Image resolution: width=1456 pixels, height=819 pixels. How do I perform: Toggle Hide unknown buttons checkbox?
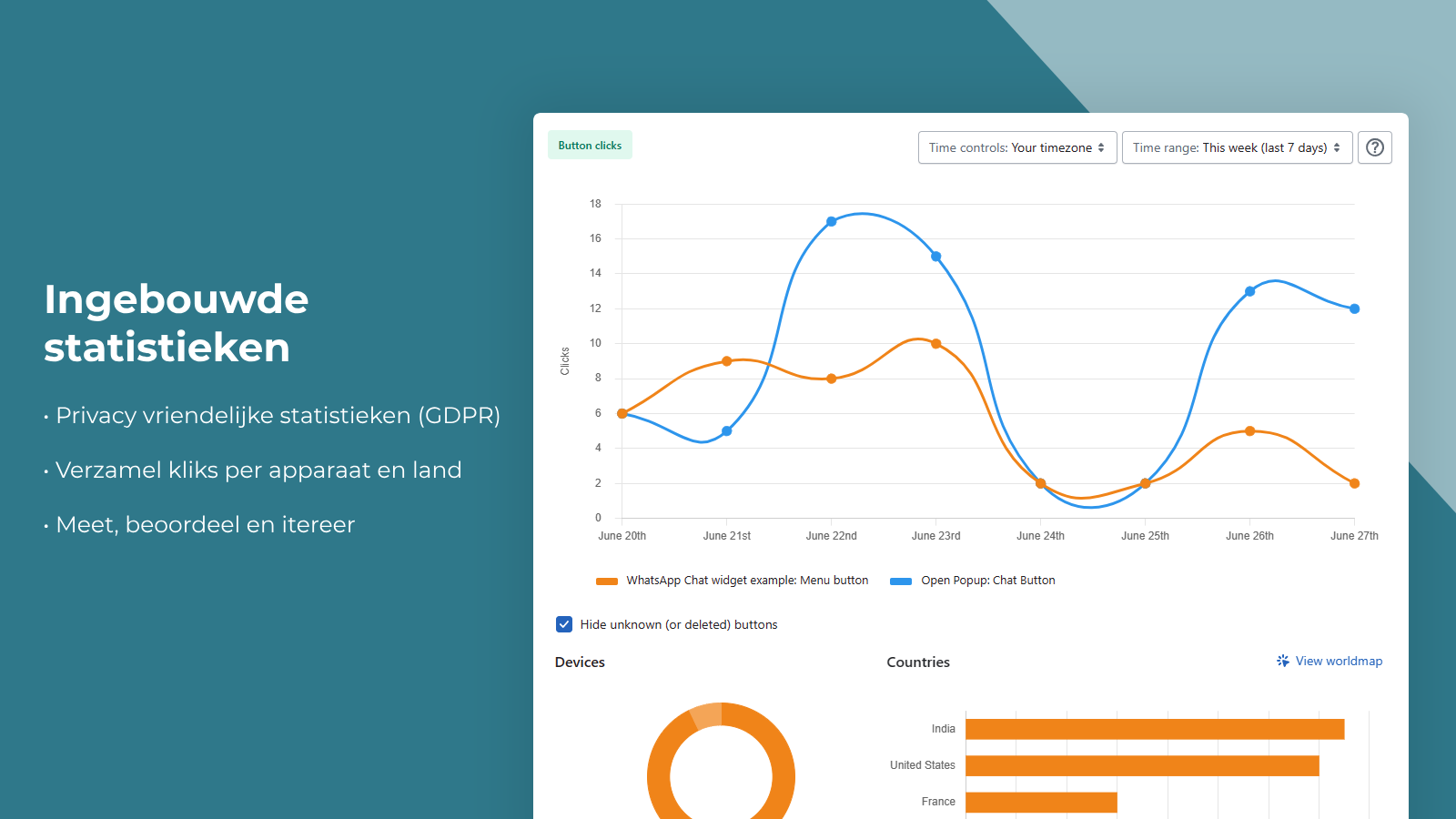(564, 624)
